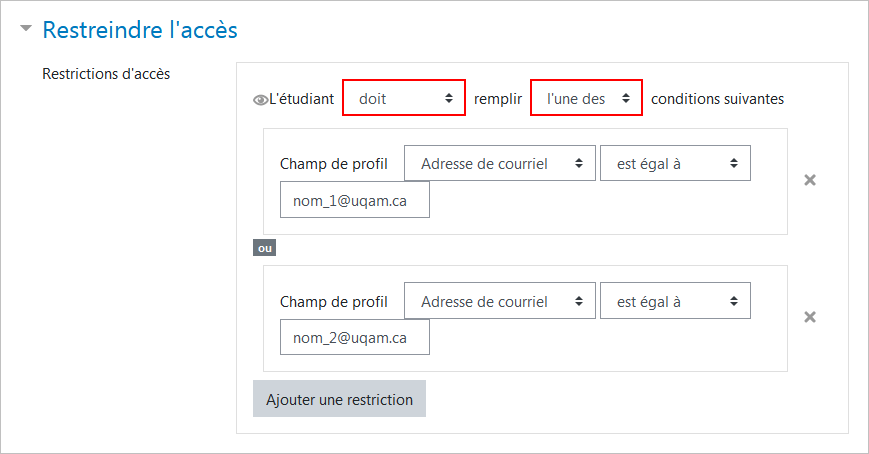Click the nom_1@uqam.ca input field

[x=355, y=200]
